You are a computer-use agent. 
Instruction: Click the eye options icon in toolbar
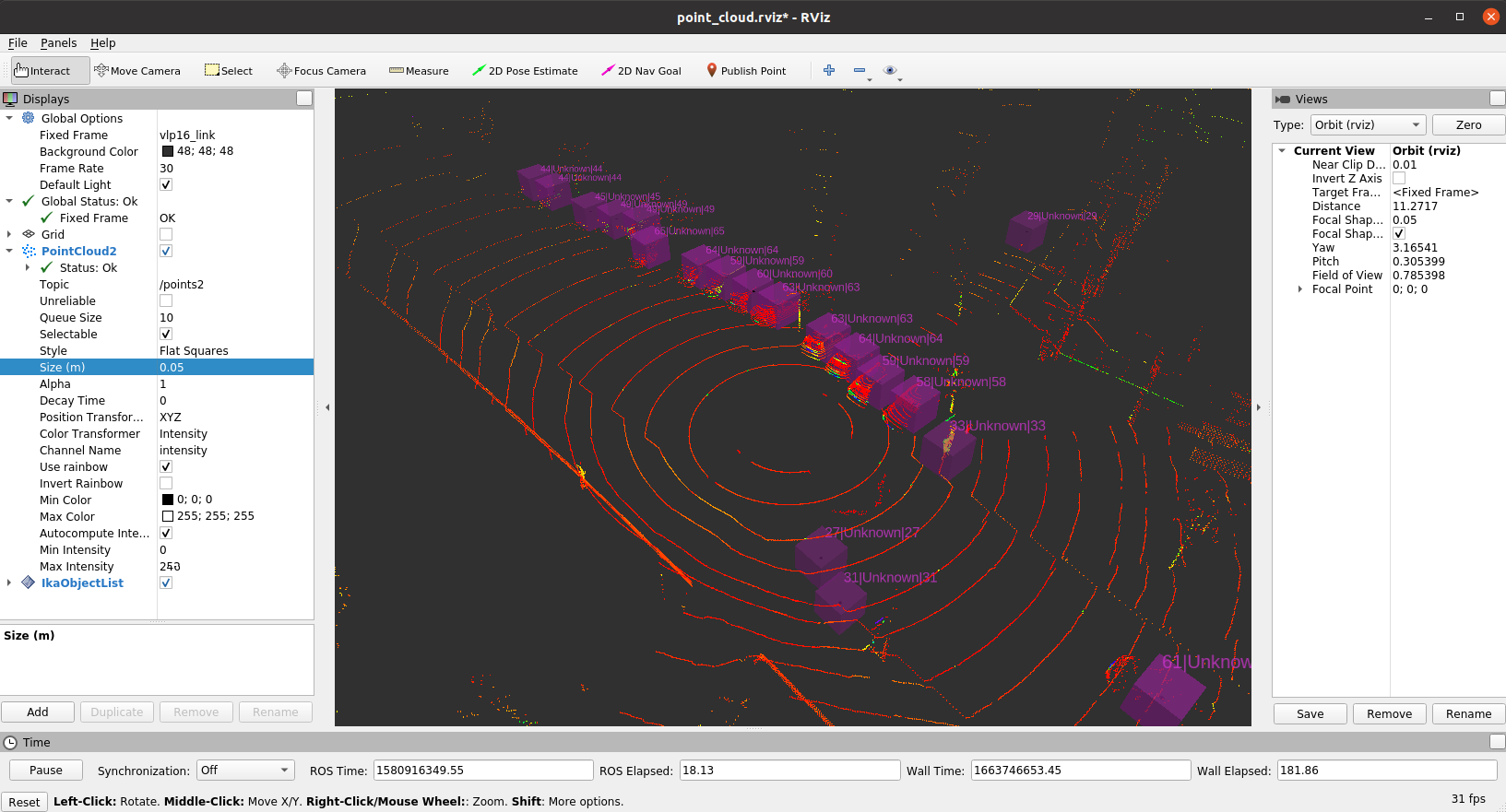point(890,70)
